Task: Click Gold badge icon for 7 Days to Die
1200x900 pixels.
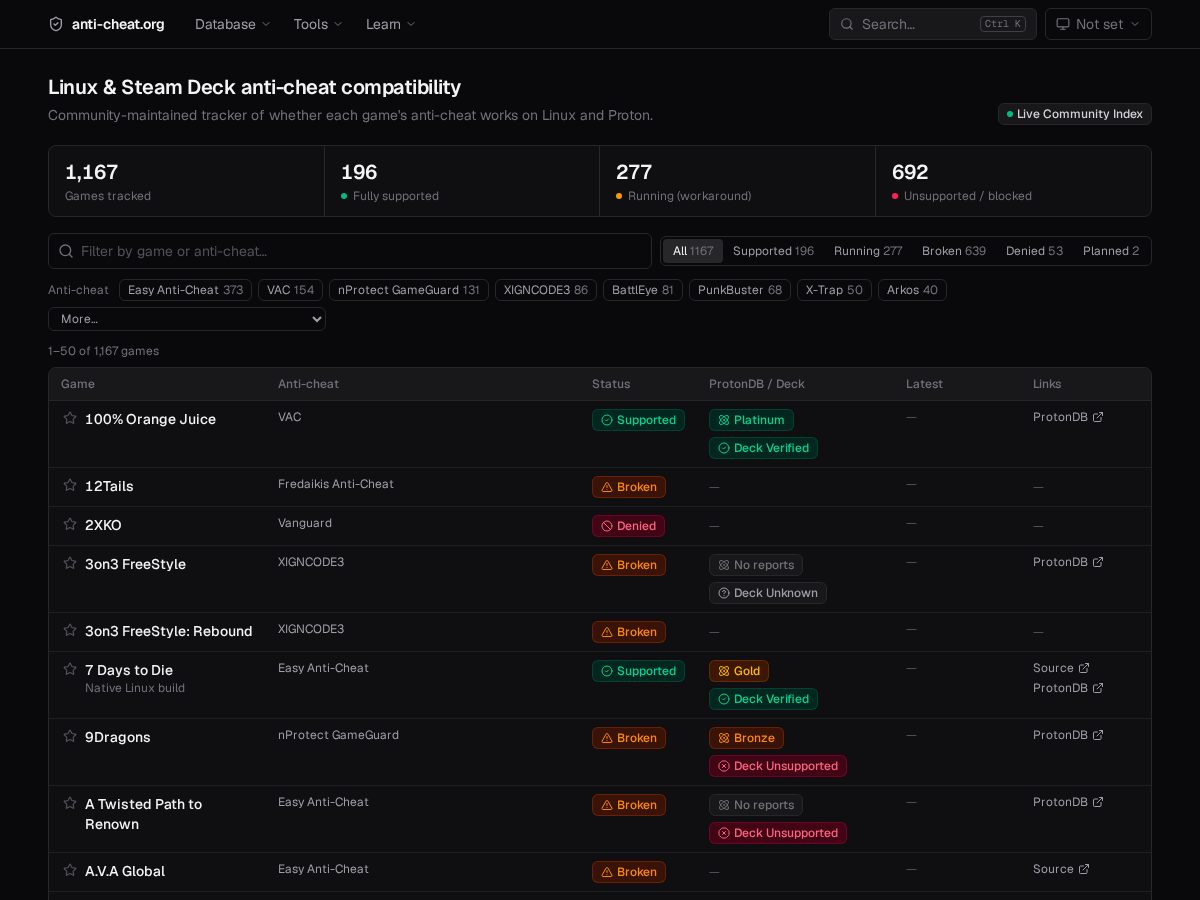Action: point(724,671)
